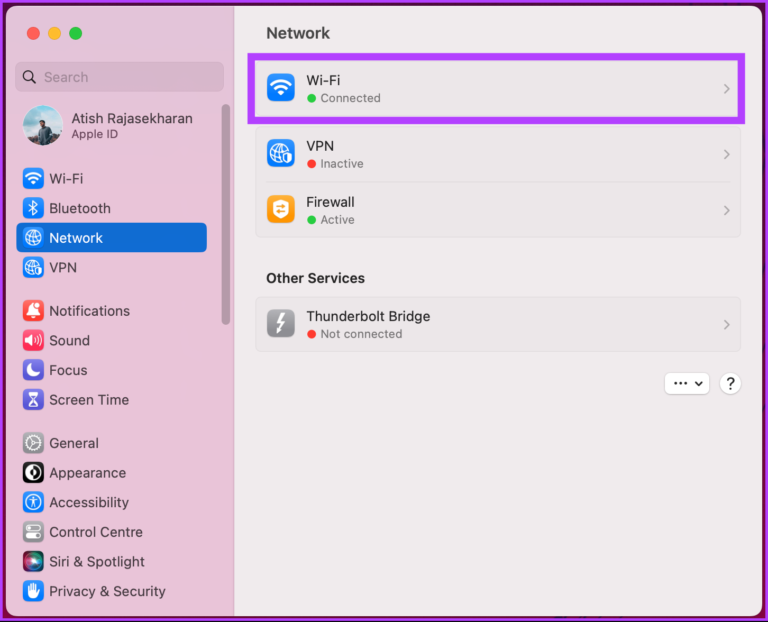Select the Thunderbolt Bridge lightning icon
The width and height of the screenshot is (768, 622).
281,324
